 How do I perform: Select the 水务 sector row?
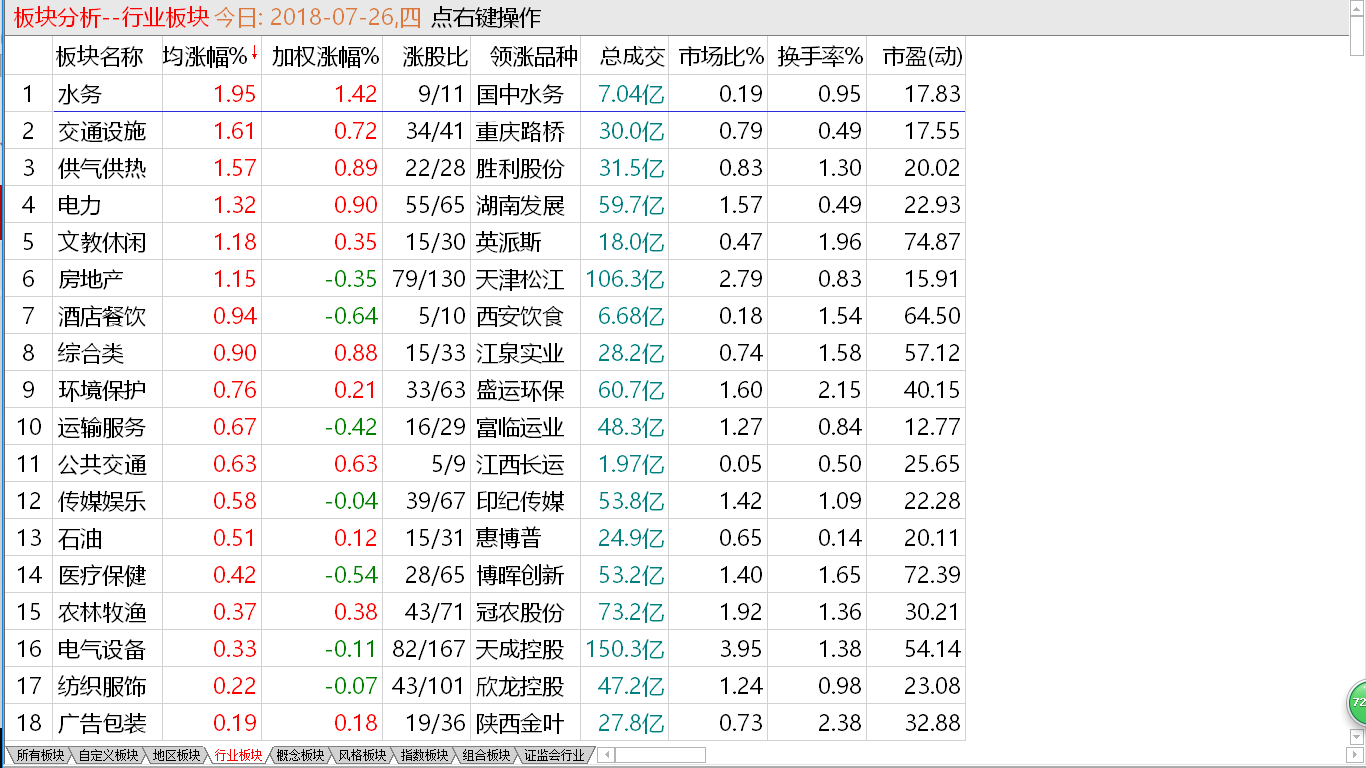(x=485, y=94)
